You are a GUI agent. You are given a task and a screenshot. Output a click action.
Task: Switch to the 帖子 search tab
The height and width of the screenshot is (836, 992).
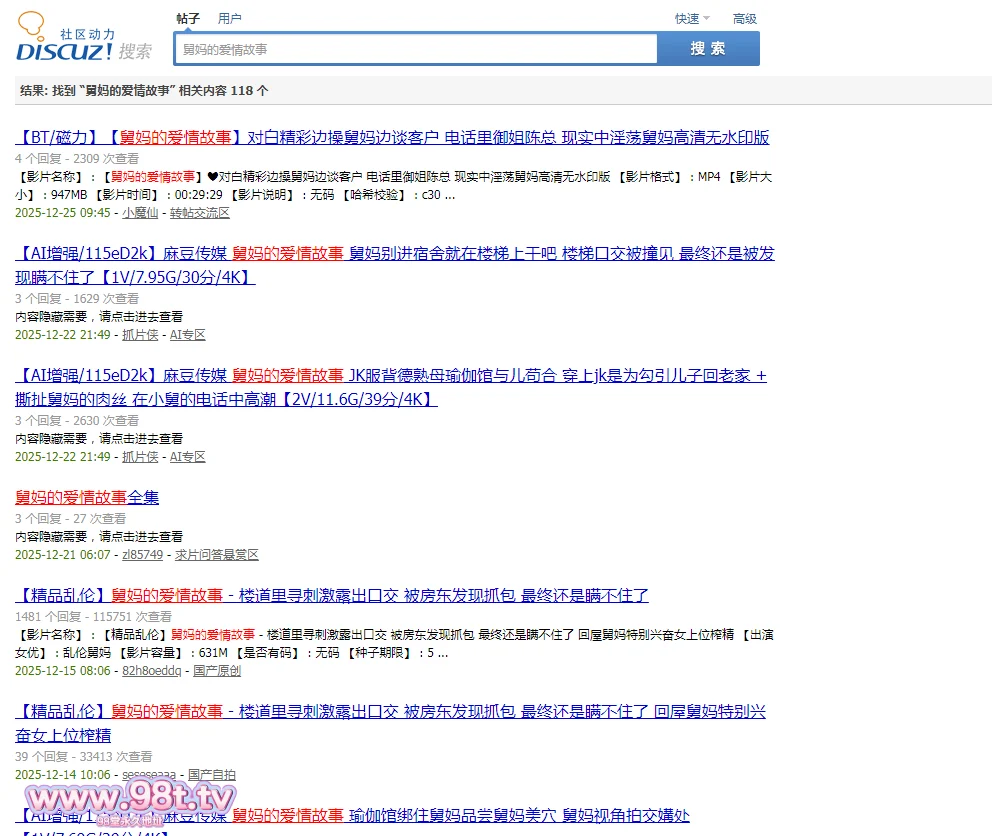(188, 18)
